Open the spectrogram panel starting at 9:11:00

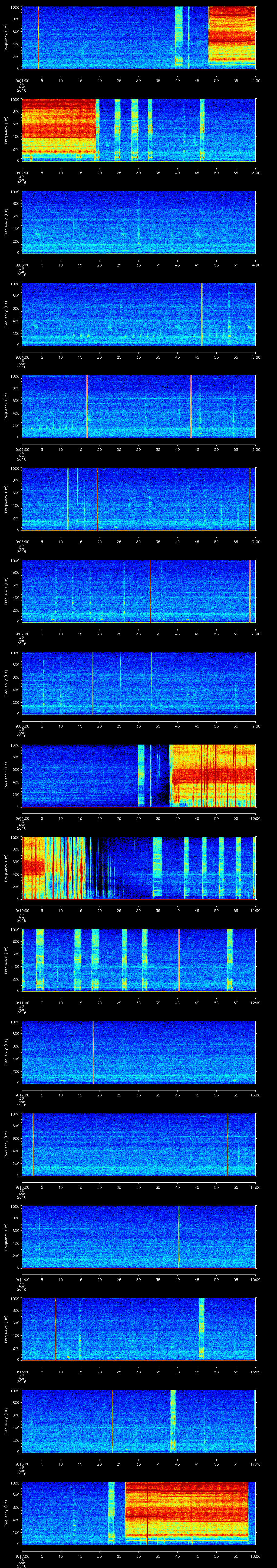coord(139,960)
